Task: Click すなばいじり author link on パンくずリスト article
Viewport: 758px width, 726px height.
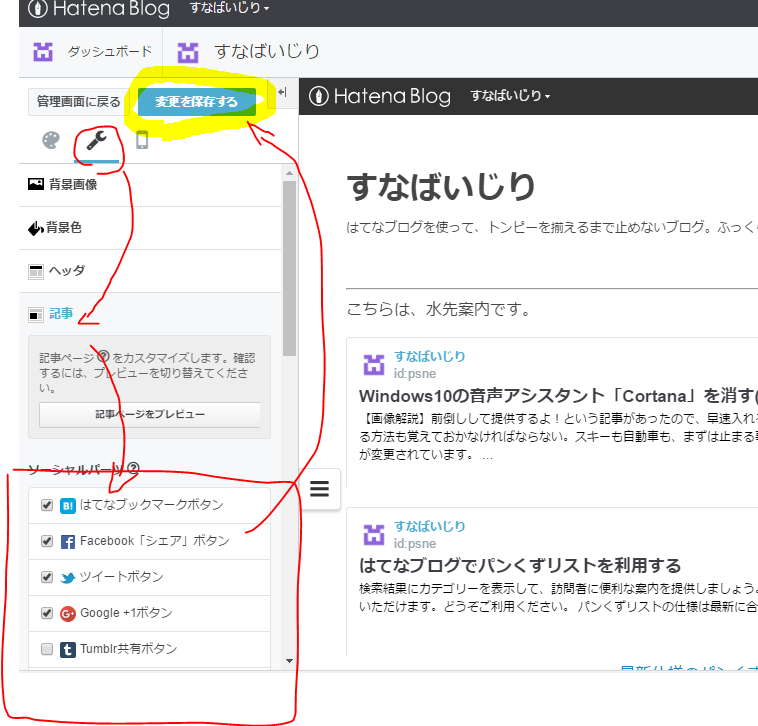Action: point(430,526)
